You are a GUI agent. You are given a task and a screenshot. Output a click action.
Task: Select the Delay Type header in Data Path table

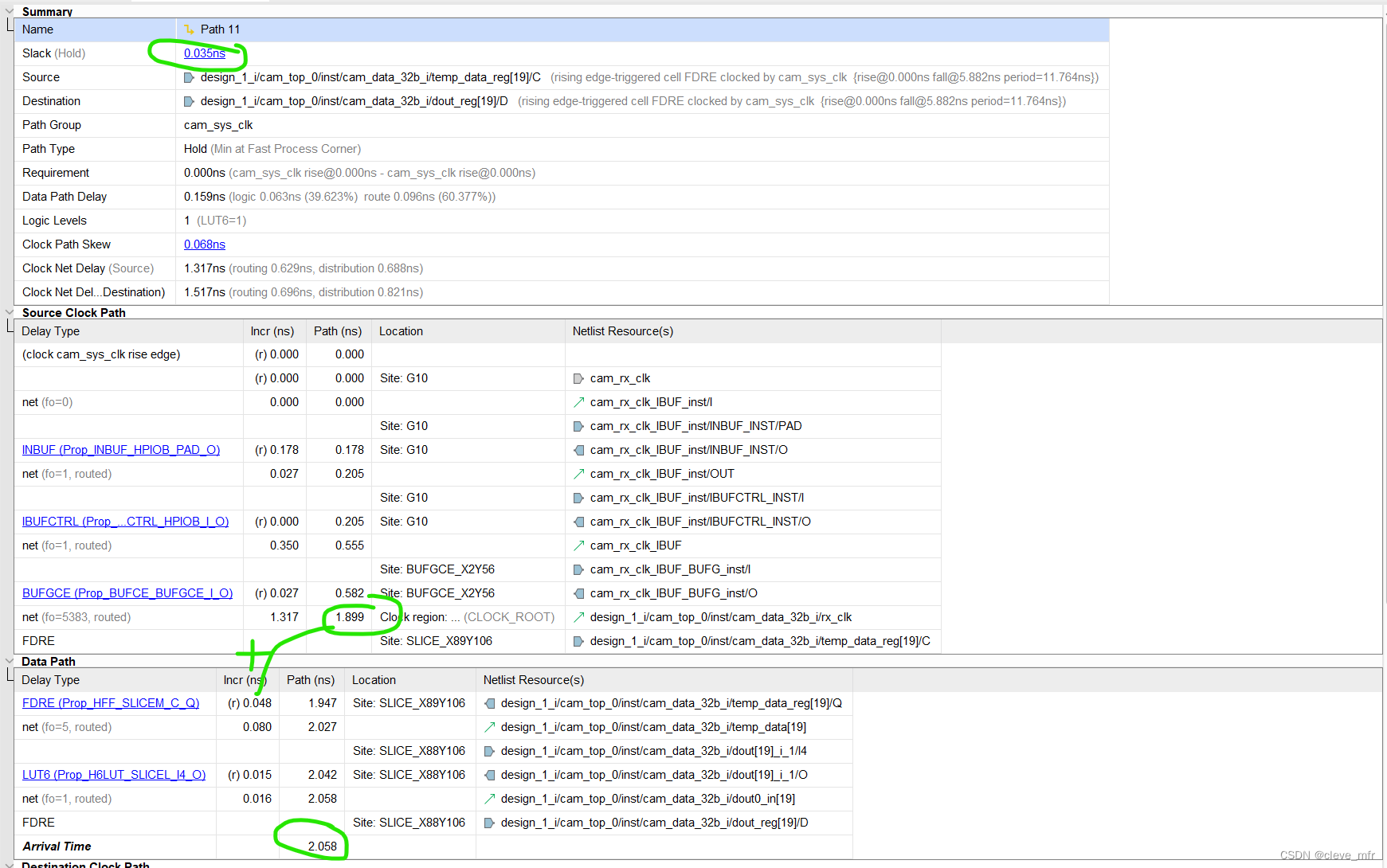[115, 680]
